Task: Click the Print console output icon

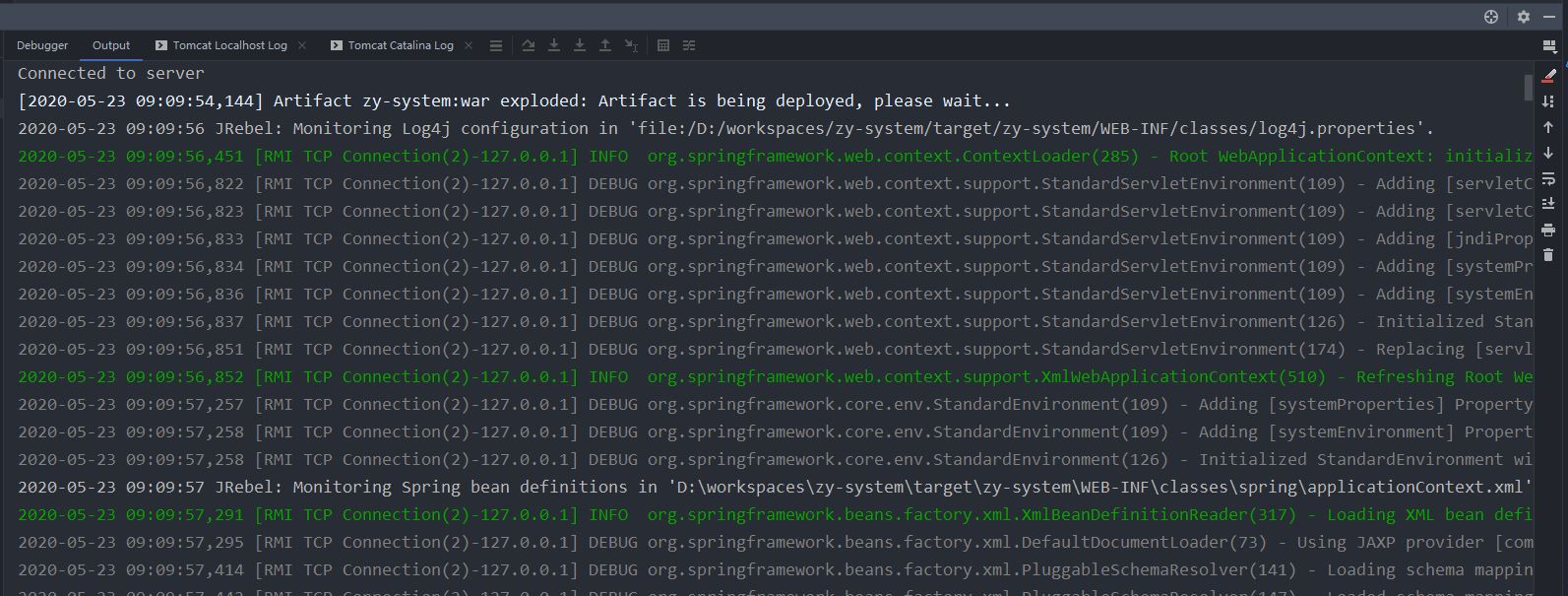Action: coord(1548,230)
